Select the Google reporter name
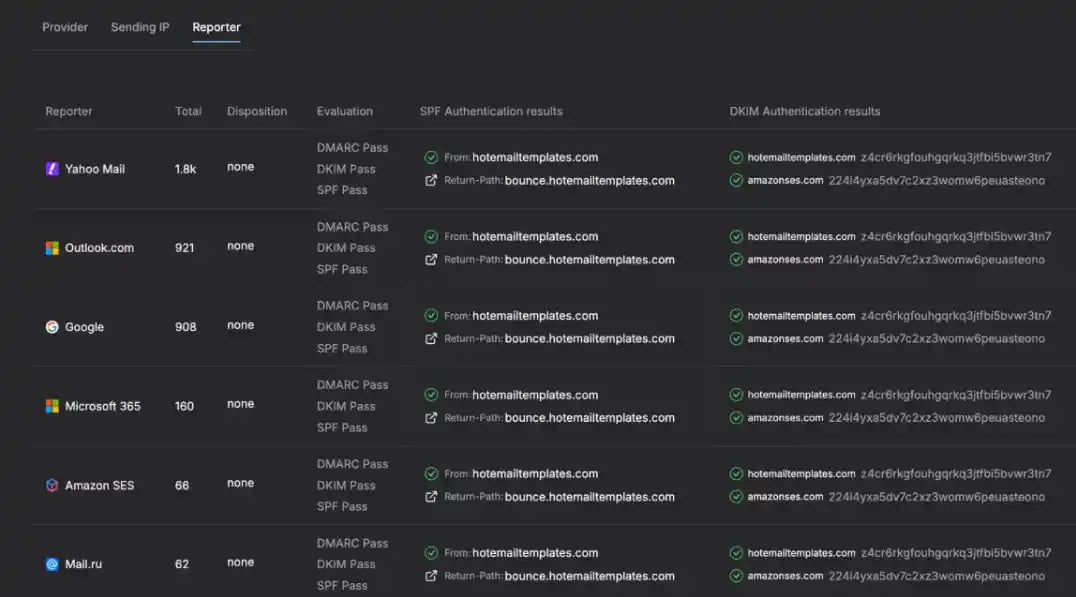This screenshot has width=1076, height=597. coord(84,327)
